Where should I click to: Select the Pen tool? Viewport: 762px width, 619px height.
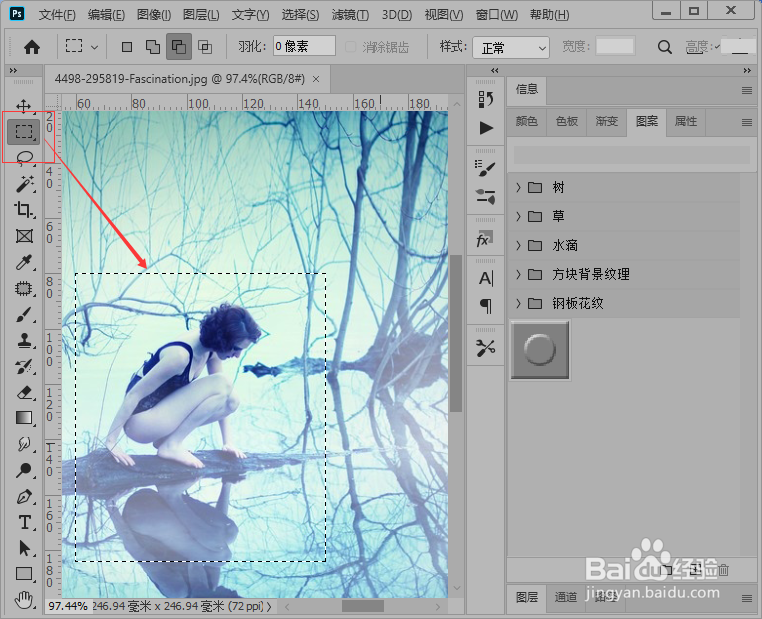click(x=24, y=497)
